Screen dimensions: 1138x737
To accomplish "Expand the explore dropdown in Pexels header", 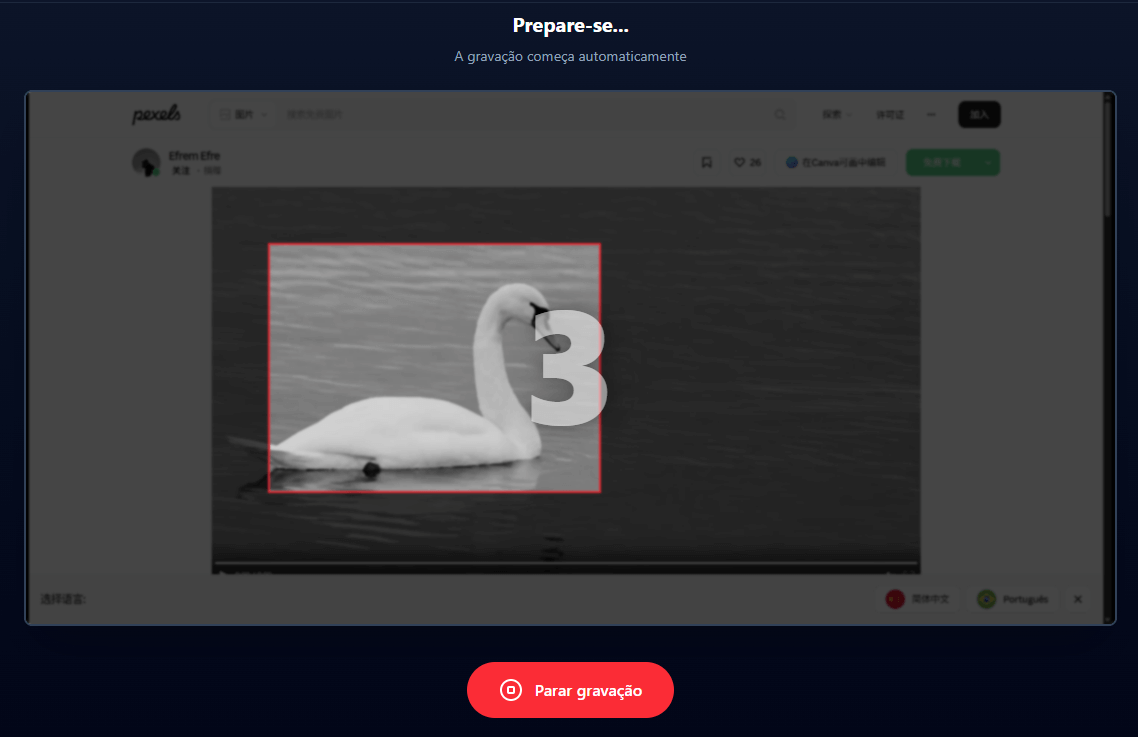I will click(836, 115).
